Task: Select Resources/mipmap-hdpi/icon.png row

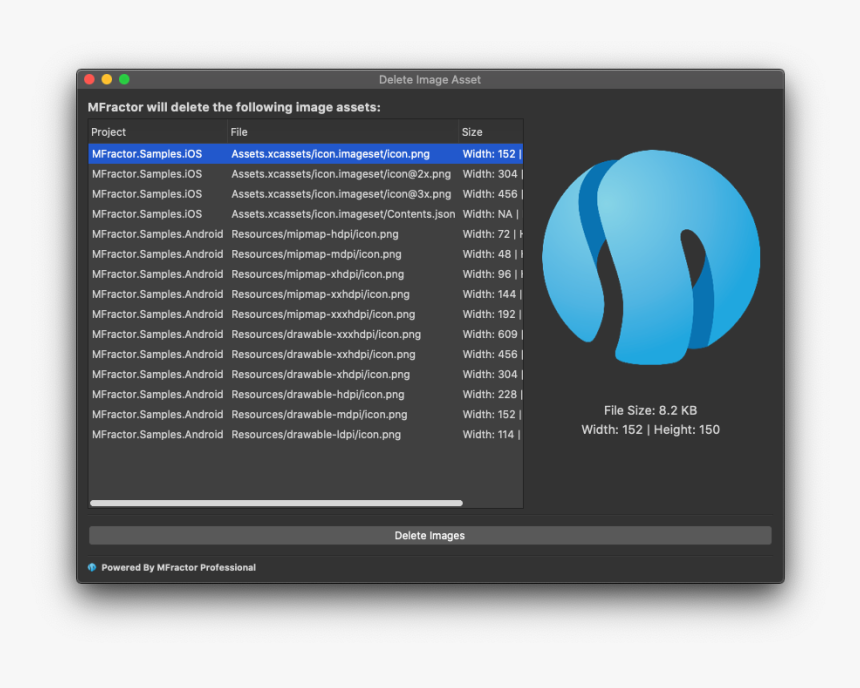Action: tap(305, 234)
